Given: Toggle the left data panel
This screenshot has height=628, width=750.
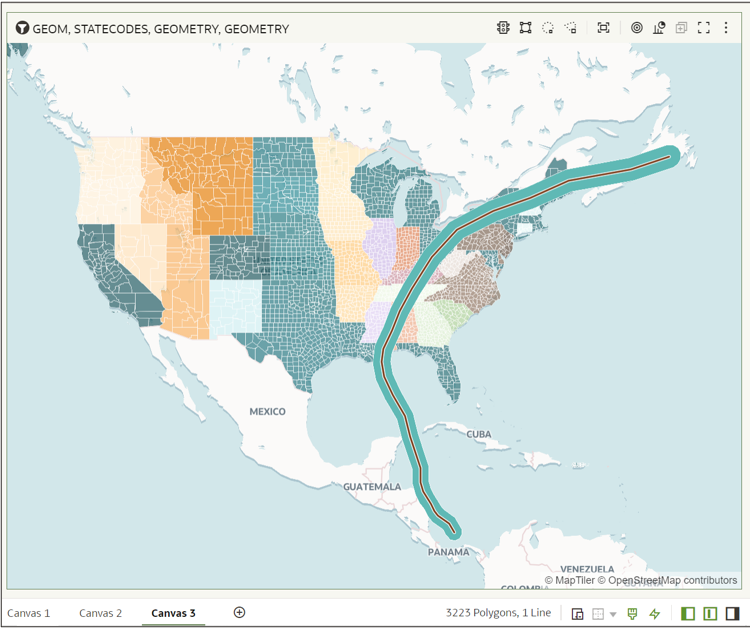Looking at the screenshot, I should coord(688,613).
